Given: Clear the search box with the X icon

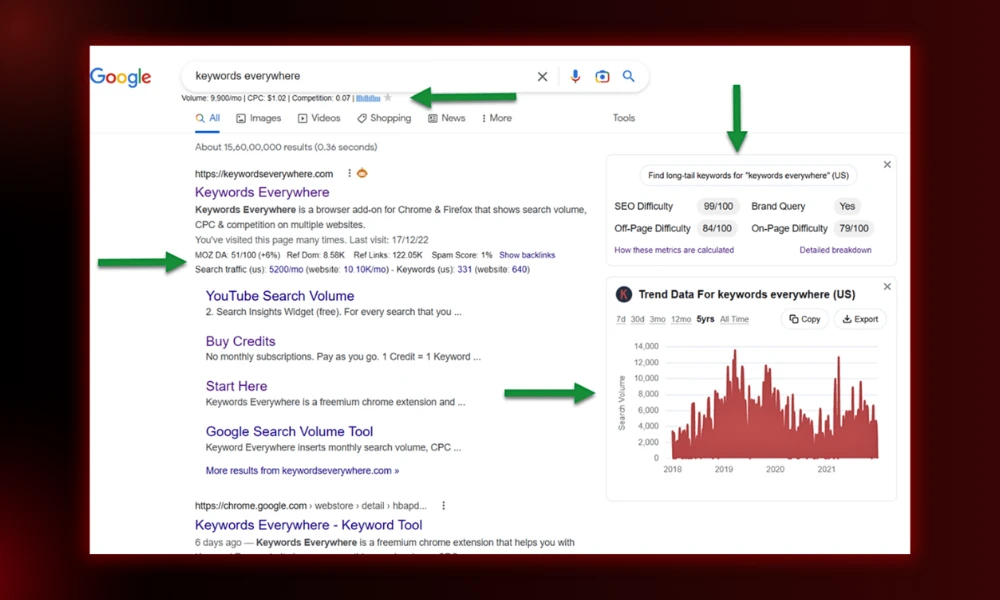Looking at the screenshot, I should click(x=542, y=77).
